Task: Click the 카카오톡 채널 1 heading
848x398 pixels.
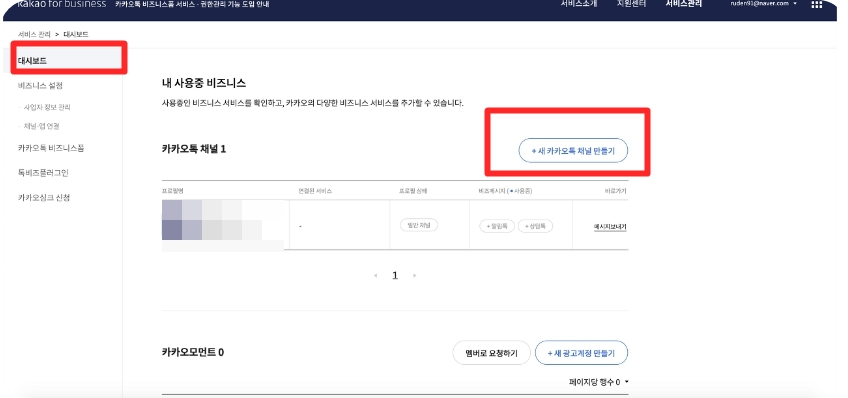Action: [x=194, y=149]
